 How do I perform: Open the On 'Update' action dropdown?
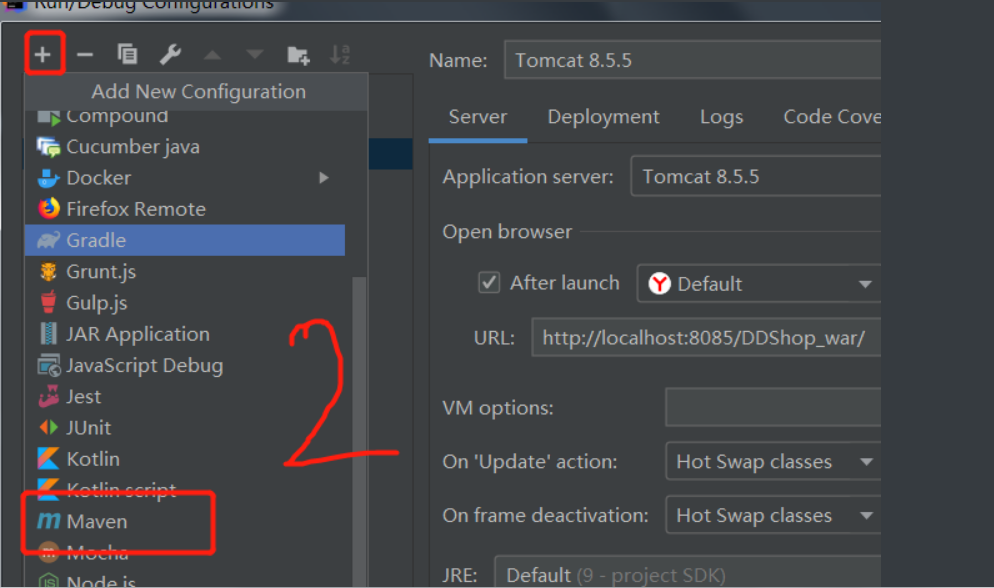pyautogui.click(x=773, y=461)
